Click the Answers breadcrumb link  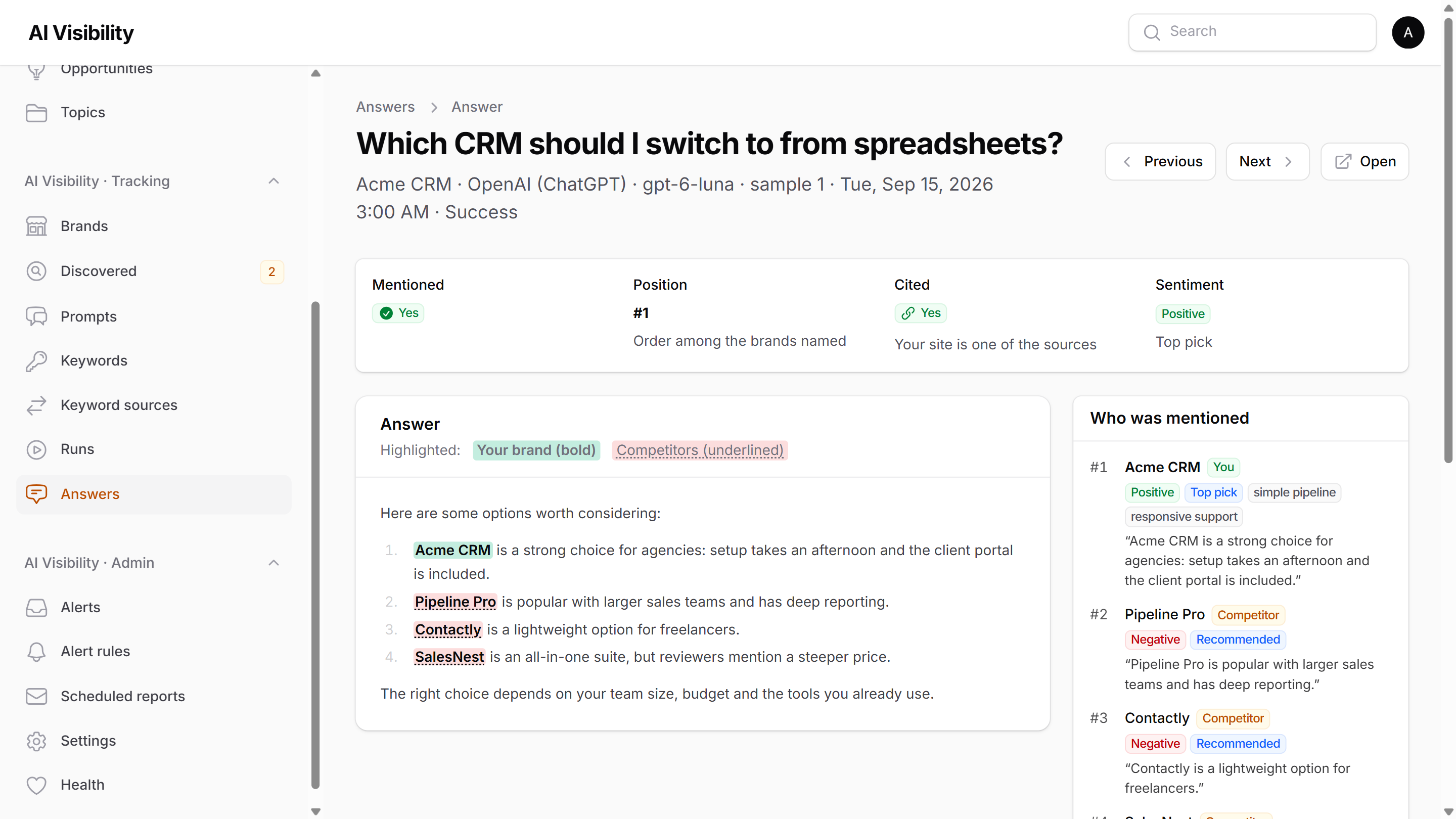click(x=385, y=107)
